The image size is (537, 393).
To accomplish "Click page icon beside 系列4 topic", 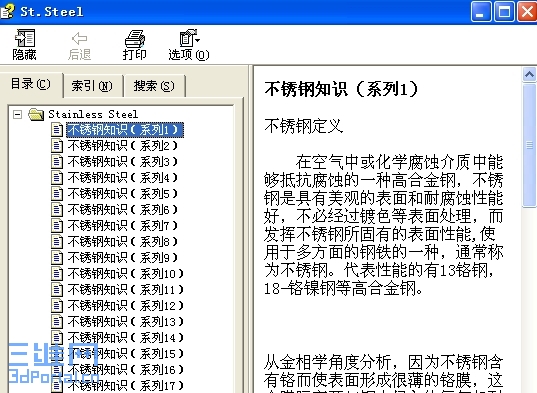I will (57, 178).
